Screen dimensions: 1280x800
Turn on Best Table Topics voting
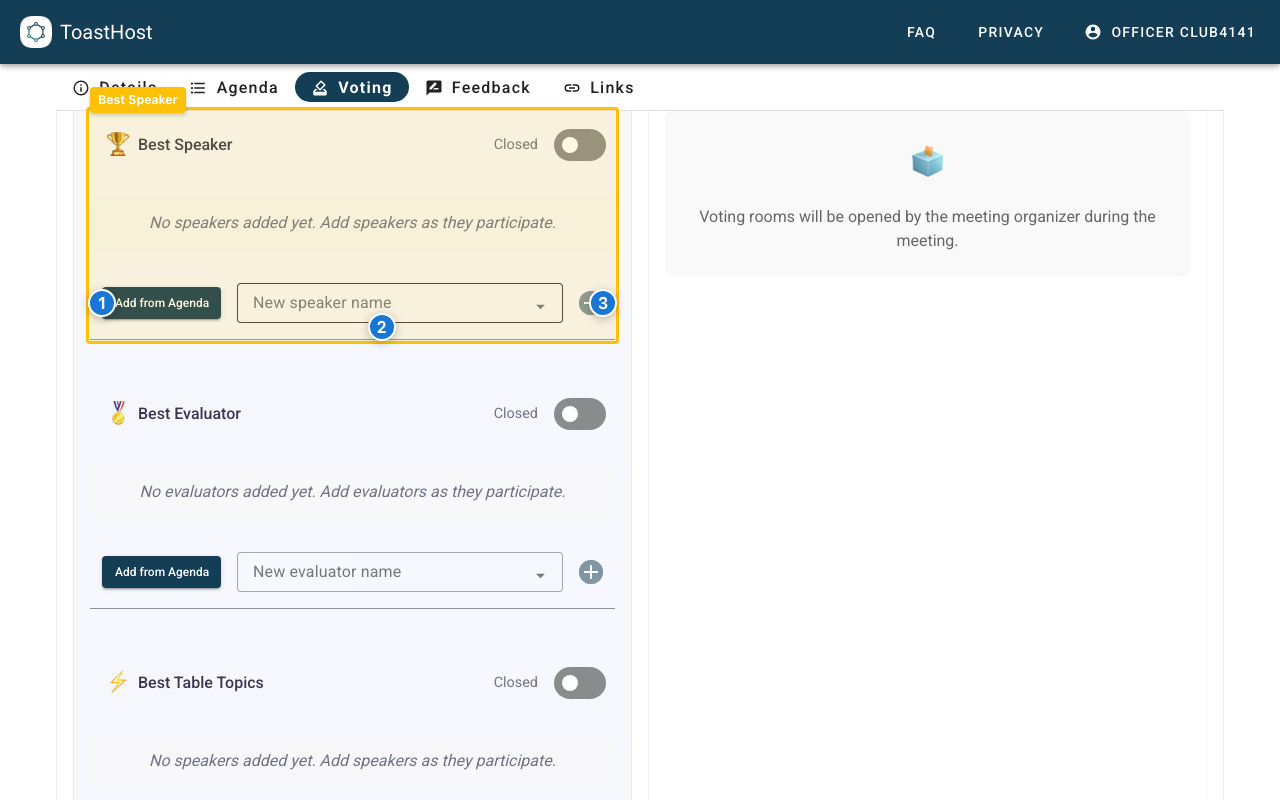tap(580, 683)
